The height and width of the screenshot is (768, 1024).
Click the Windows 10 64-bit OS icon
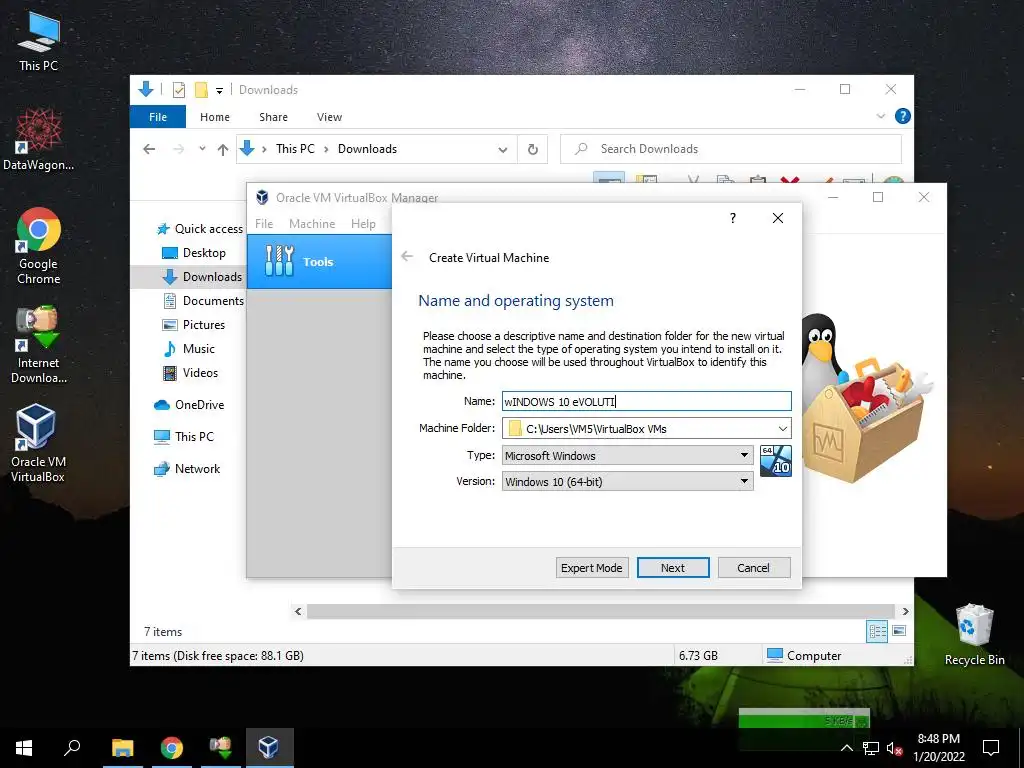click(776, 461)
